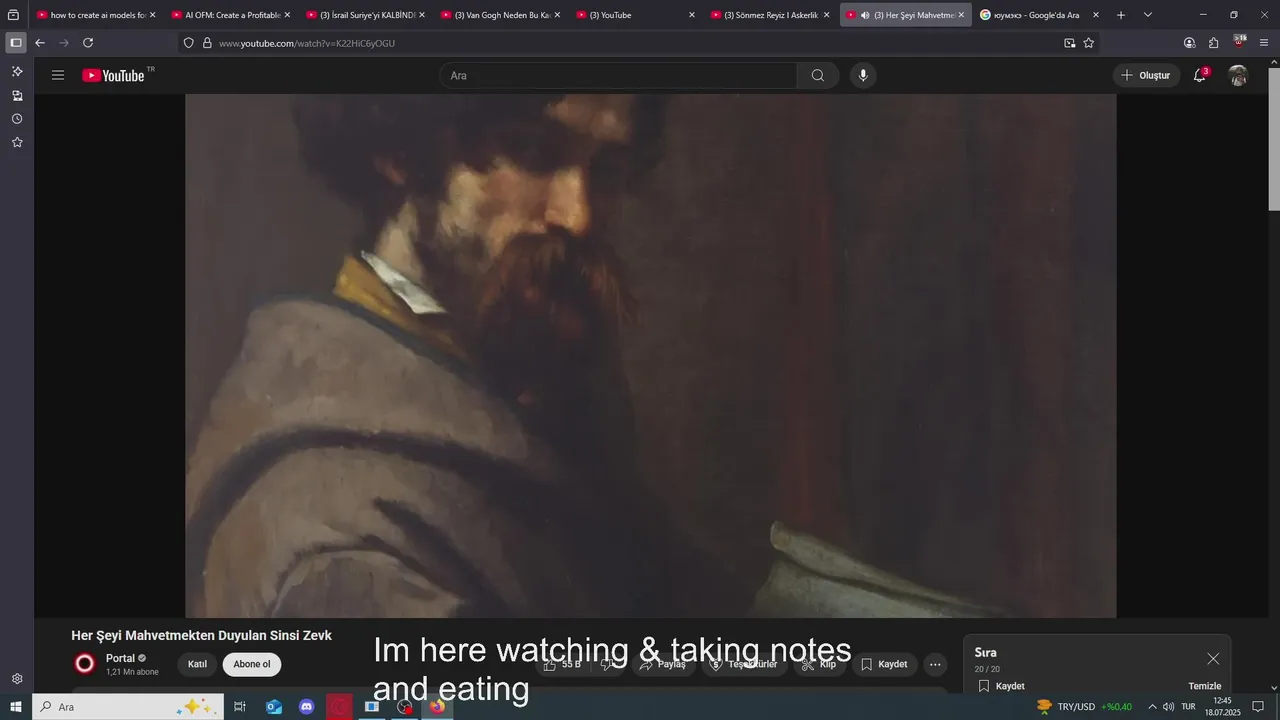Focus the YouTube Ara search field
Screen dimensions: 1280x720
click(x=618, y=75)
